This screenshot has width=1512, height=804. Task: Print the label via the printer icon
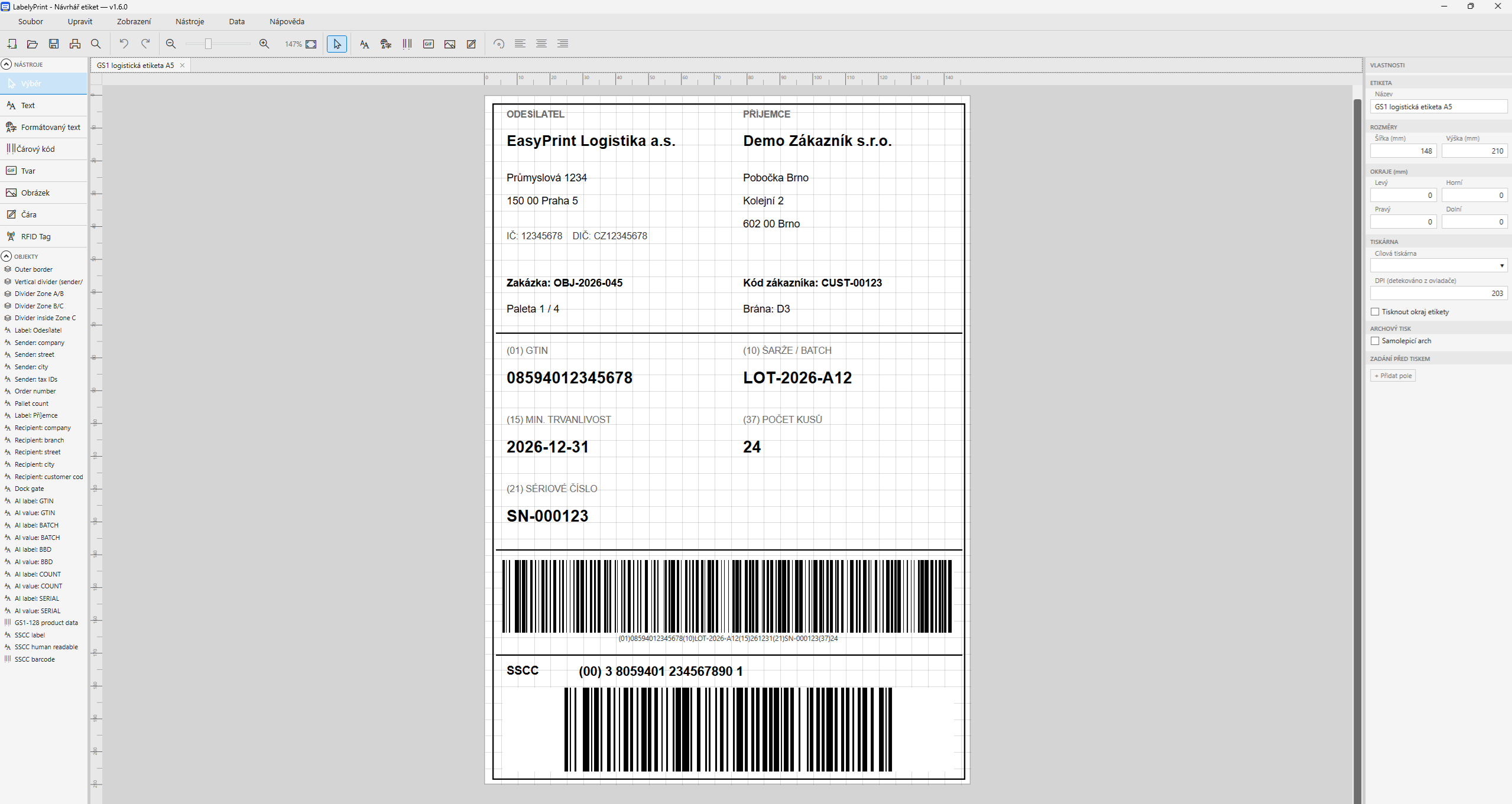coord(75,44)
